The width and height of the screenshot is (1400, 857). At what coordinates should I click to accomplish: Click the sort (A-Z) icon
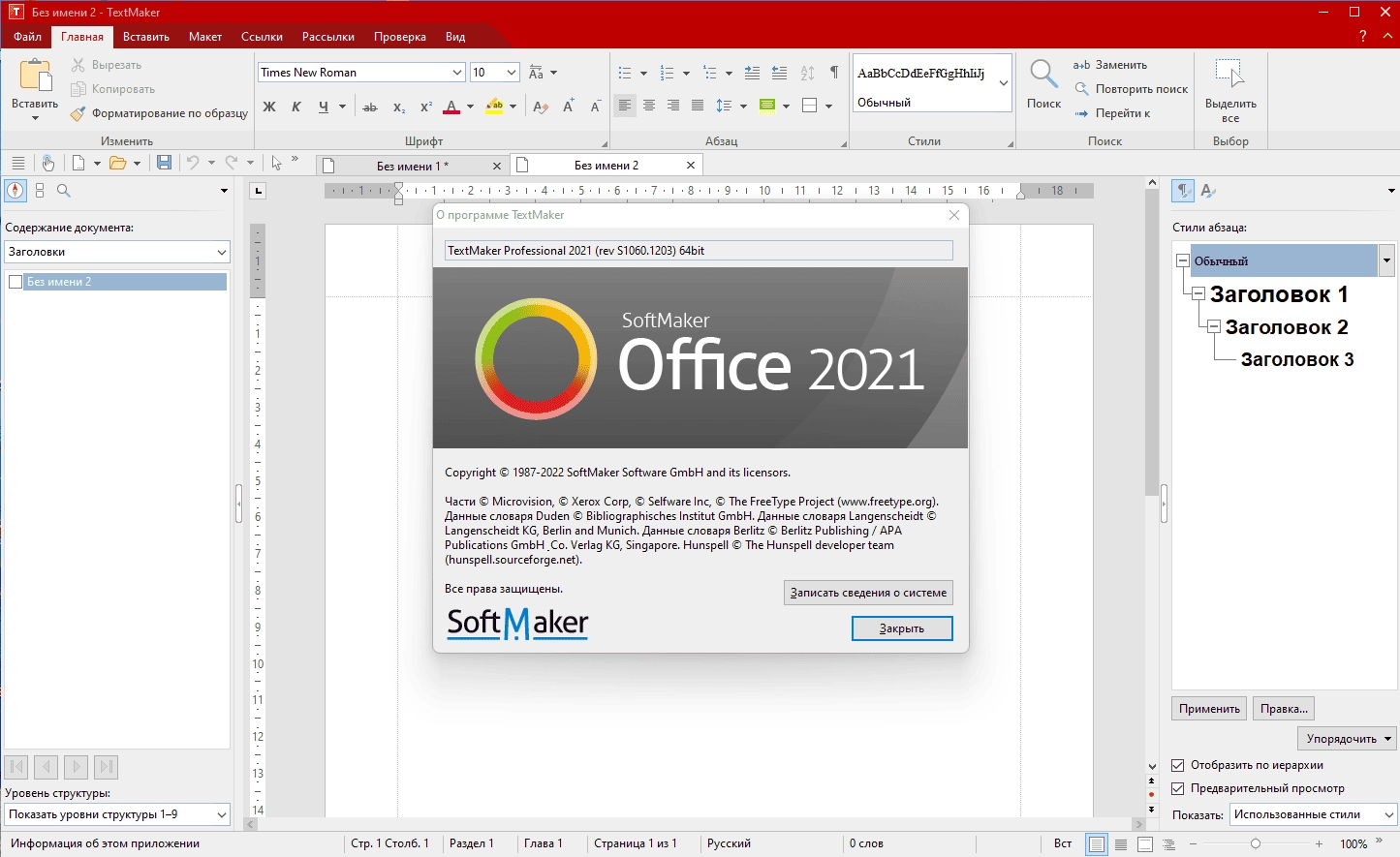click(807, 73)
